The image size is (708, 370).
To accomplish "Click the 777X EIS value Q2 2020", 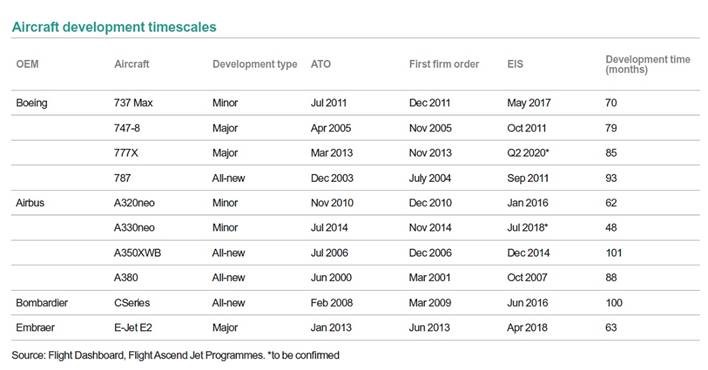I will 528,153.
